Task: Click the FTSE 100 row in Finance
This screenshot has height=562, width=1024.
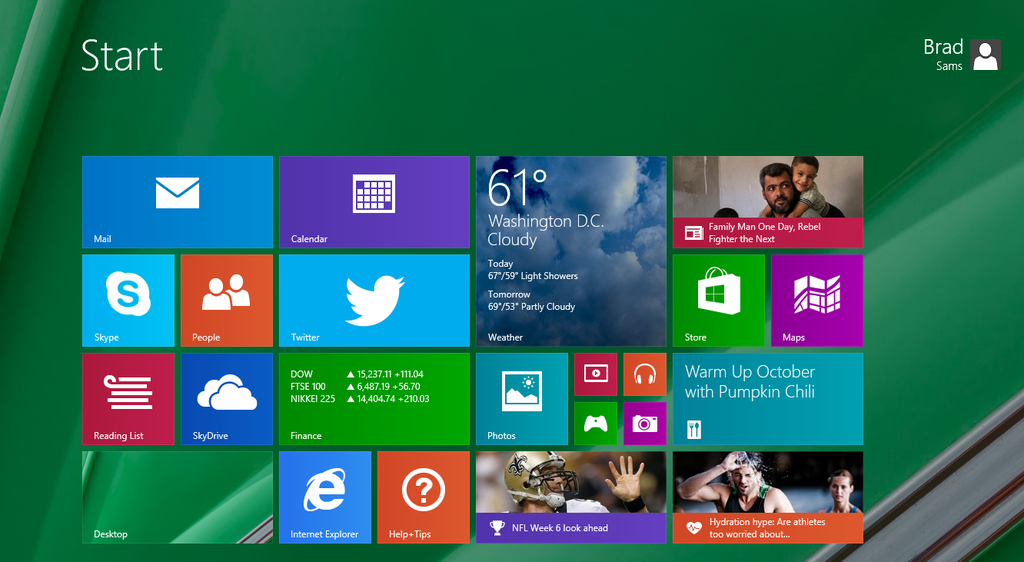Action: click(356, 386)
